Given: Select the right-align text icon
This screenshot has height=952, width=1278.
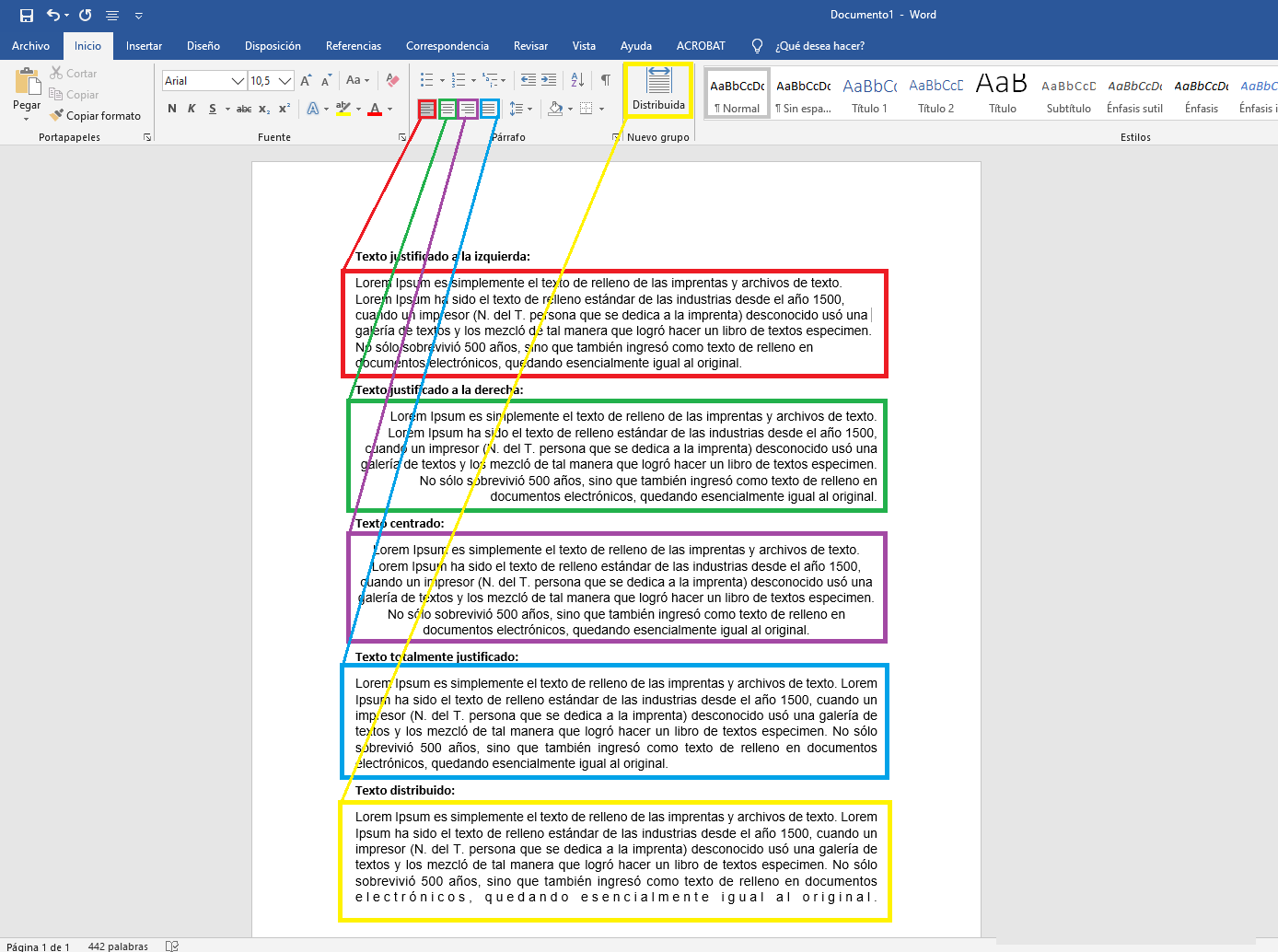Looking at the screenshot, I should click(468, 108).
